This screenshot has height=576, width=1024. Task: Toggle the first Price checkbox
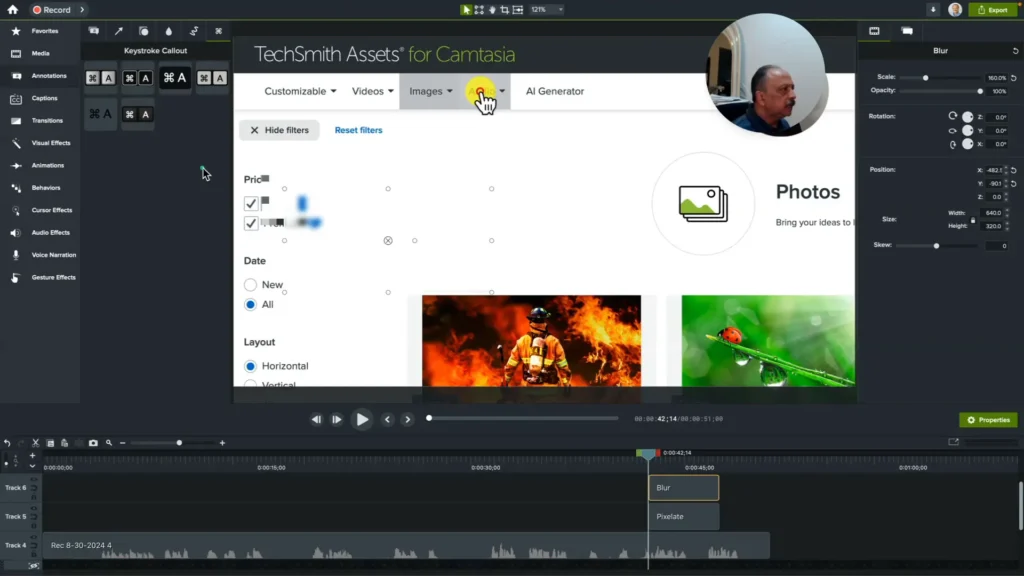click(251, 203)
